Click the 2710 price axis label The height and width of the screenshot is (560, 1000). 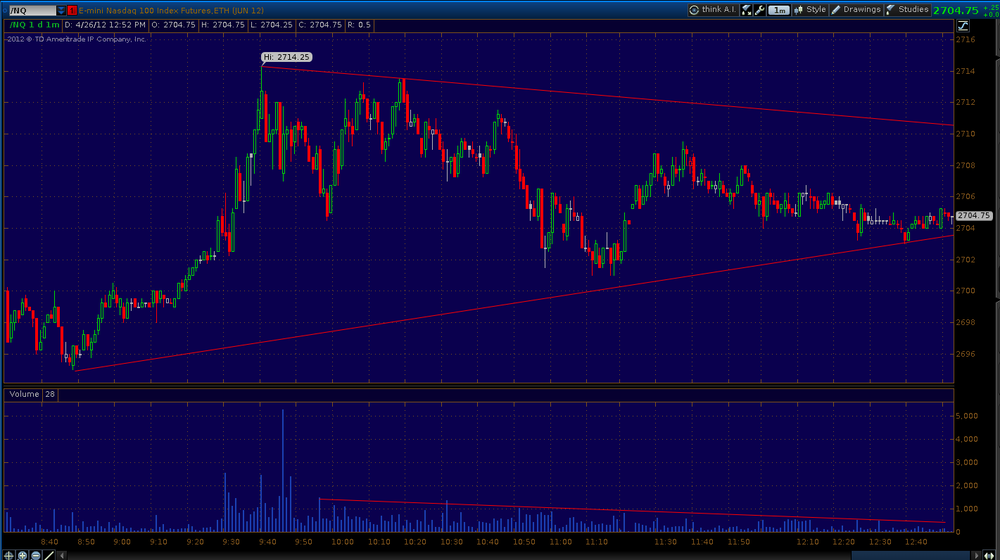966,134
